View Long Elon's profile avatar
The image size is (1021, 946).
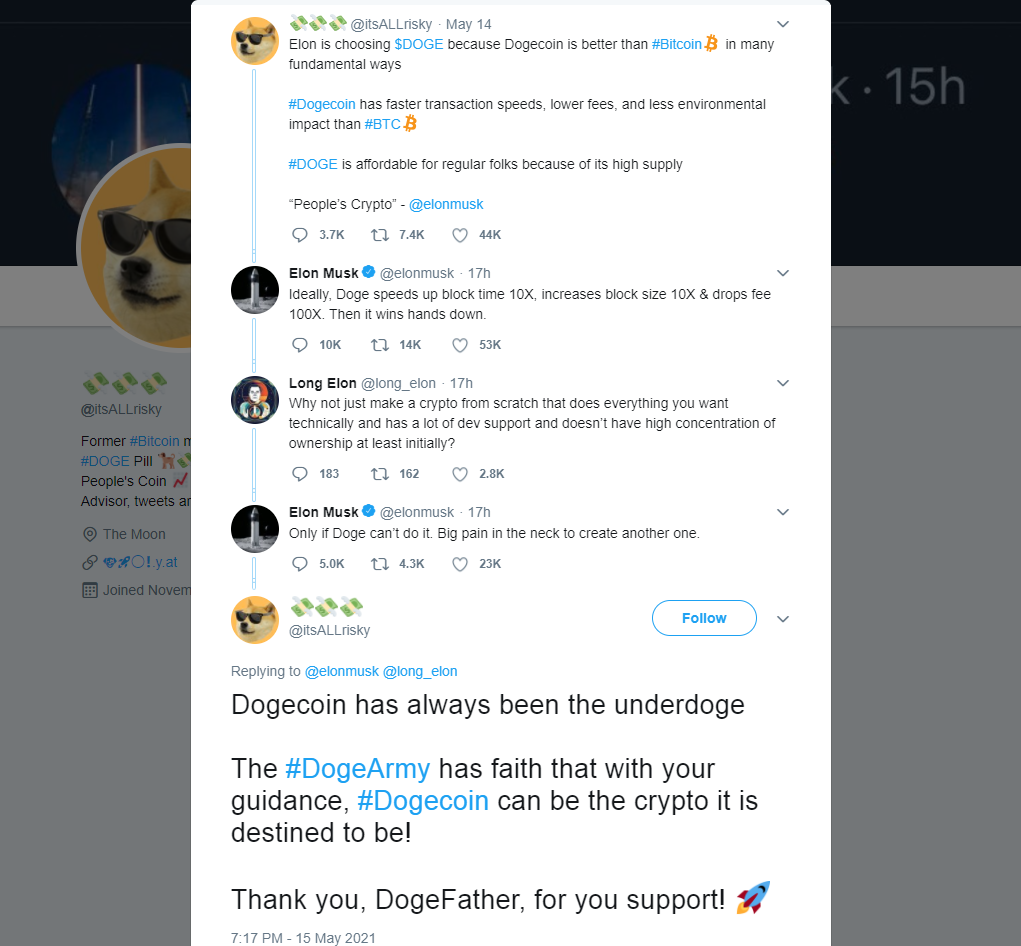tap(255, 400)
